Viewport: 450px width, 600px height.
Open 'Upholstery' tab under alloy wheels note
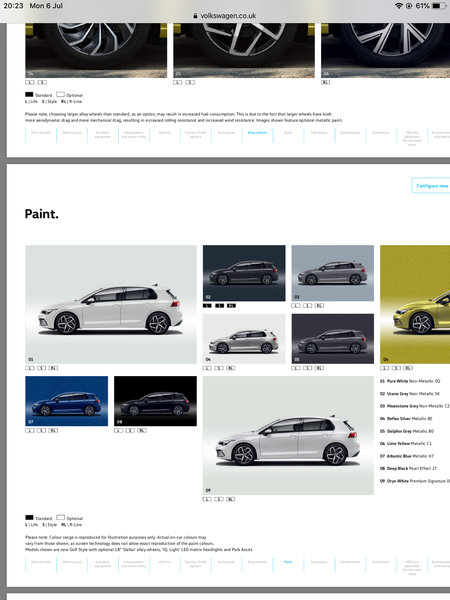coord(319,133)
